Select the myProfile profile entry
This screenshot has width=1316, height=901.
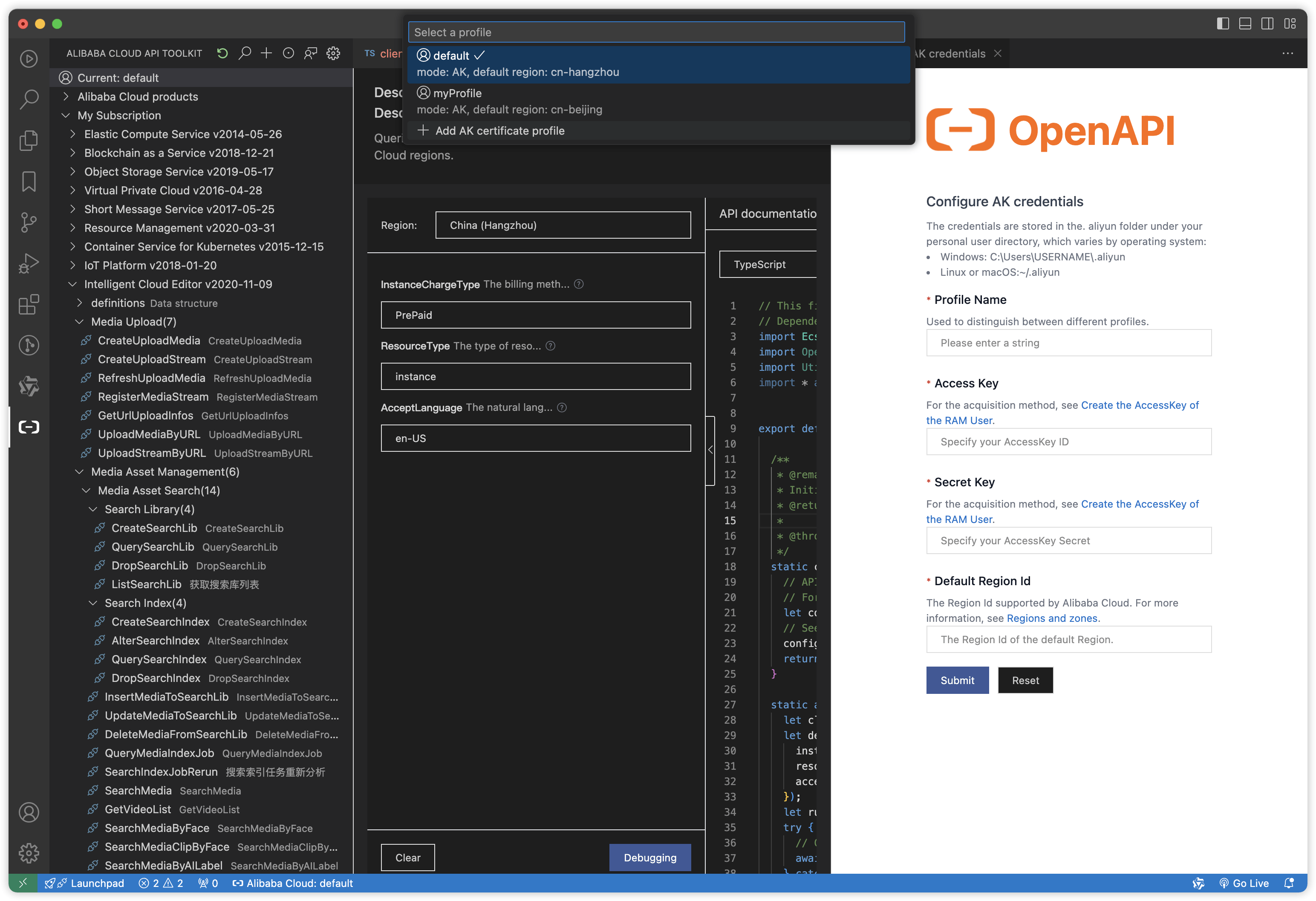click(x=658, y=101)
